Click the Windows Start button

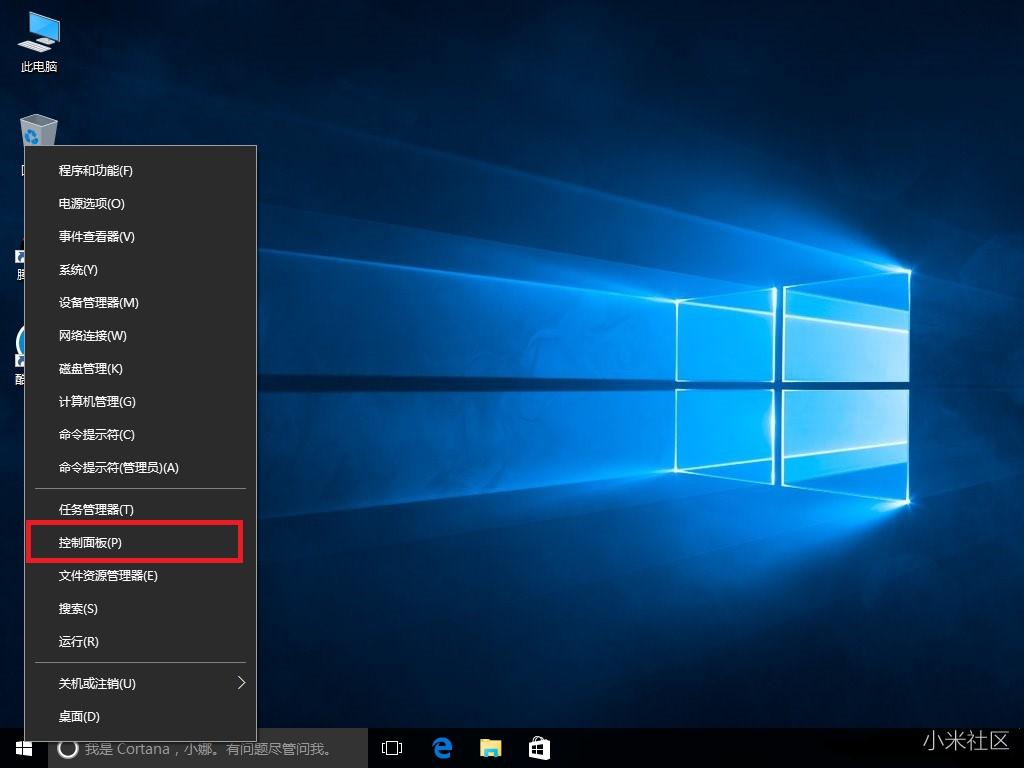[24, 748]
